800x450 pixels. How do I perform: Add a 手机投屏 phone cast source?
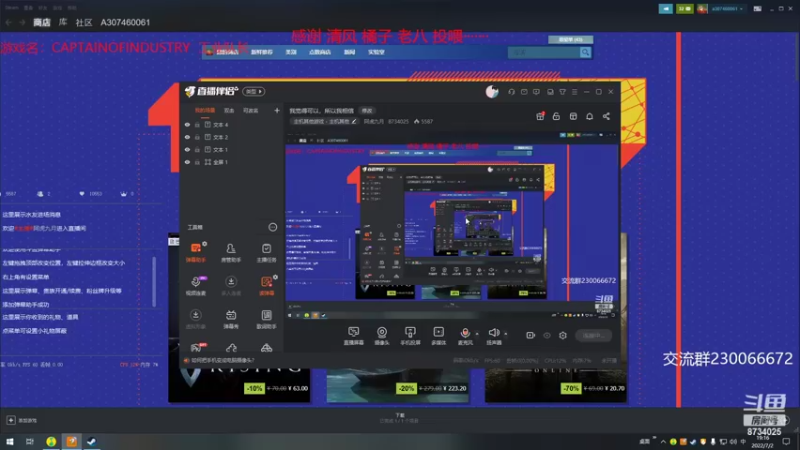(x=410, y=336)
